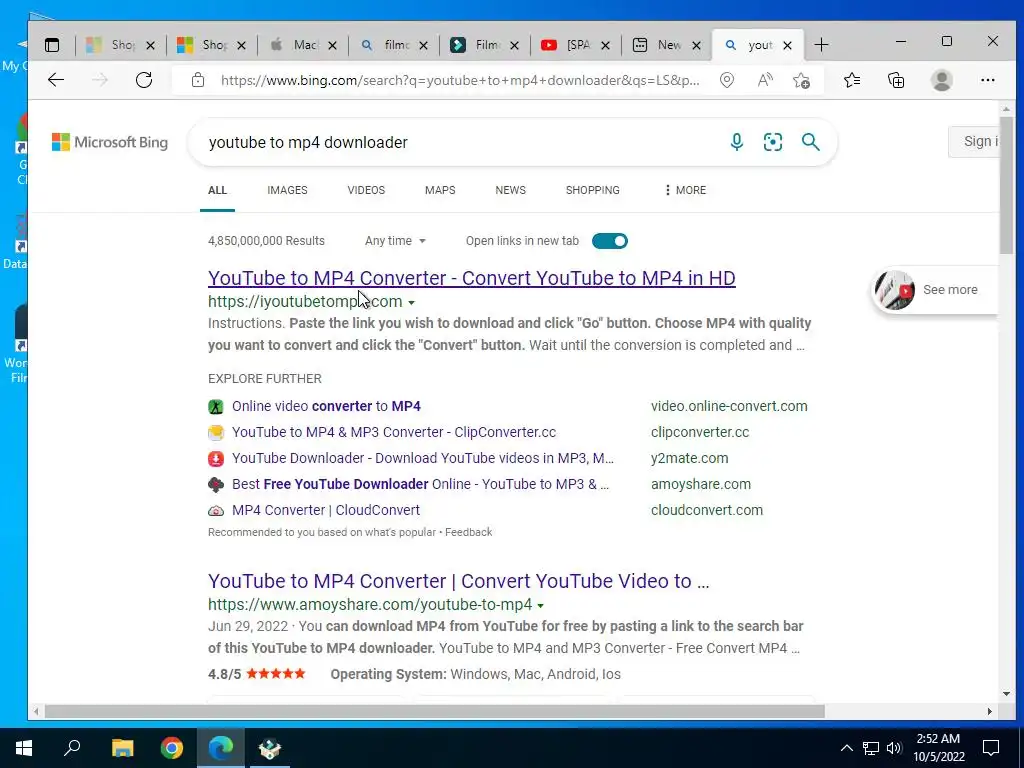Open network status tray icon
This screenshot has height=768, width=1024.
coord(870,748)
